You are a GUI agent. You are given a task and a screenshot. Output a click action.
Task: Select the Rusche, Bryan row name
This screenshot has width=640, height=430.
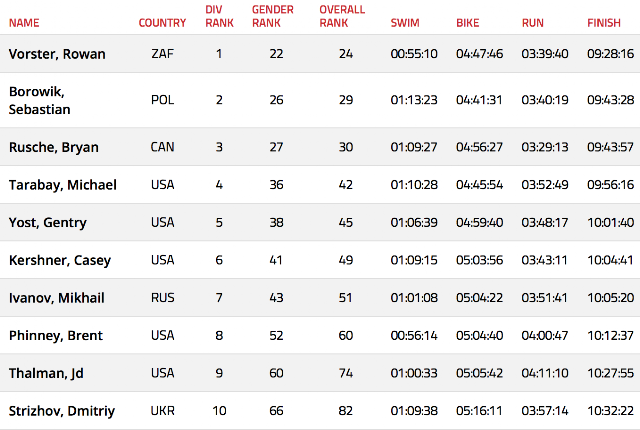[x=54, y=147]
